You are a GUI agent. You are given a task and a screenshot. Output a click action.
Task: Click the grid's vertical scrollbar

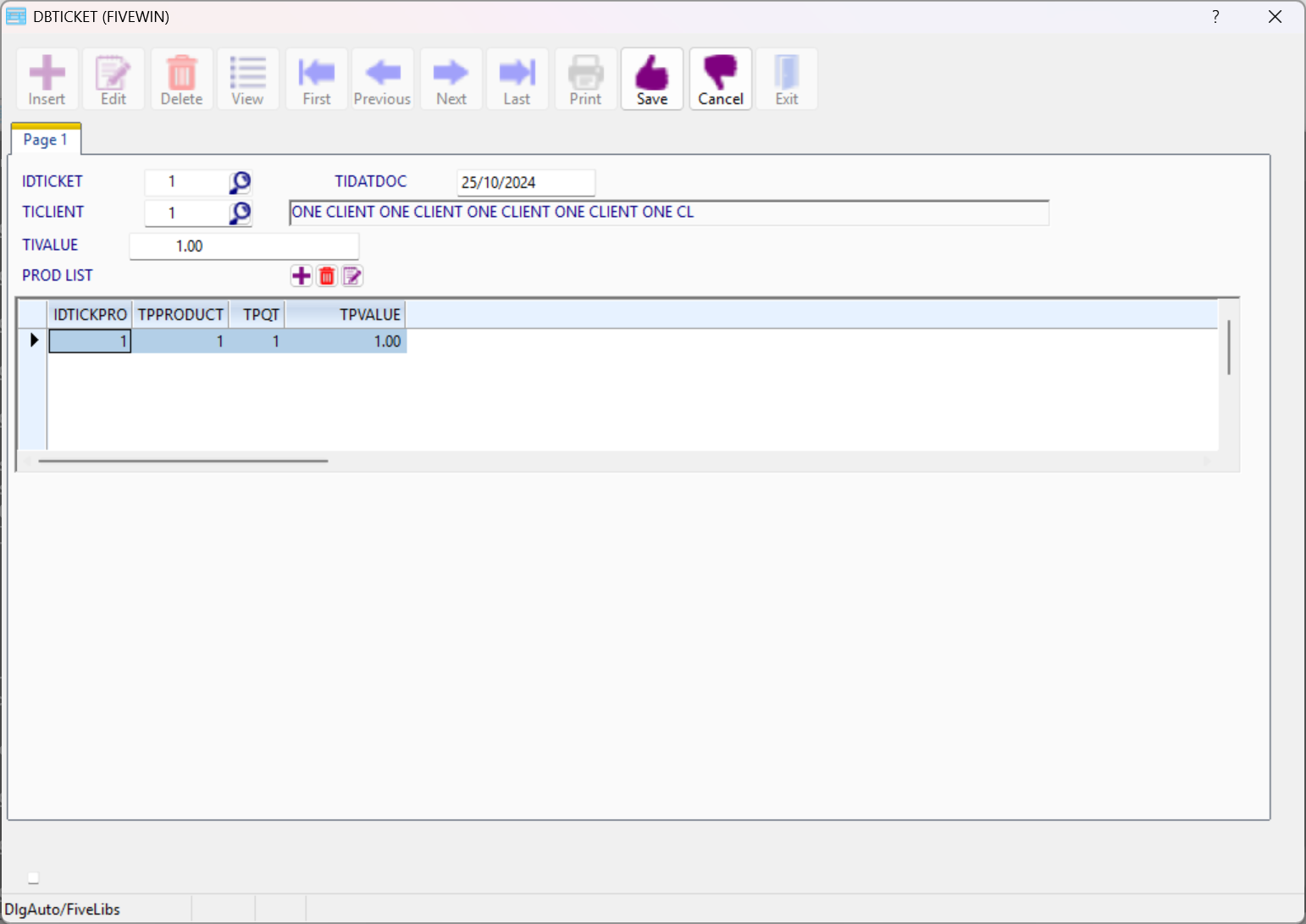point(1228,347)
